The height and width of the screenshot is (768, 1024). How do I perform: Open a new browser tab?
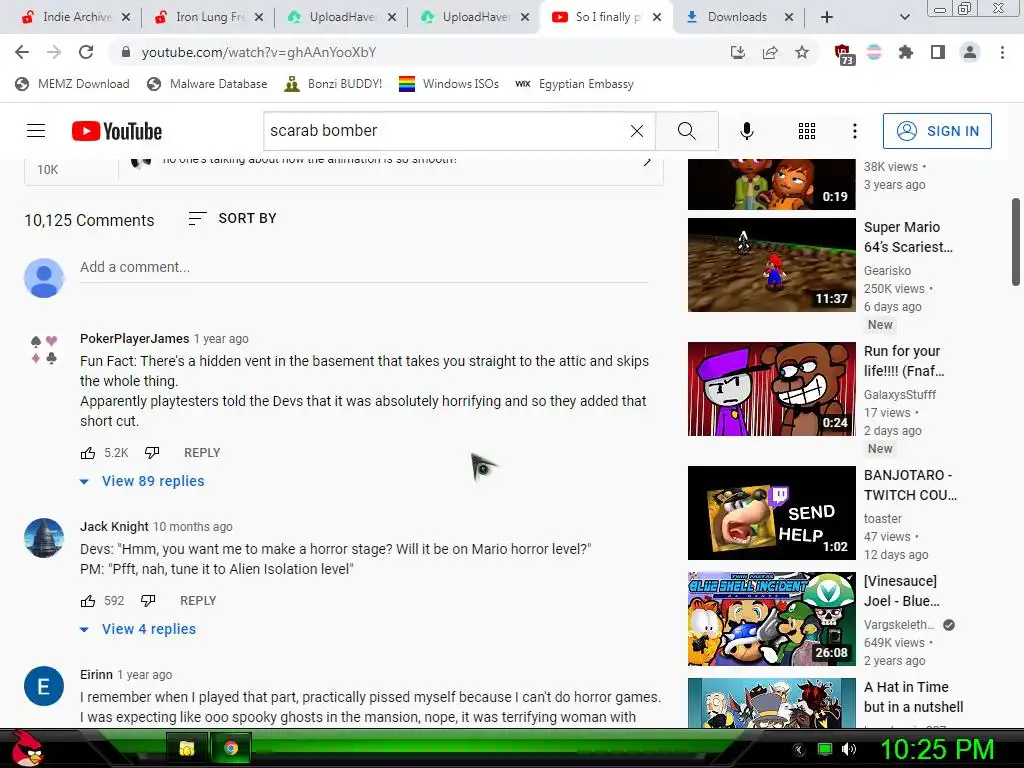pyautogui.click(x=826, y=17)
